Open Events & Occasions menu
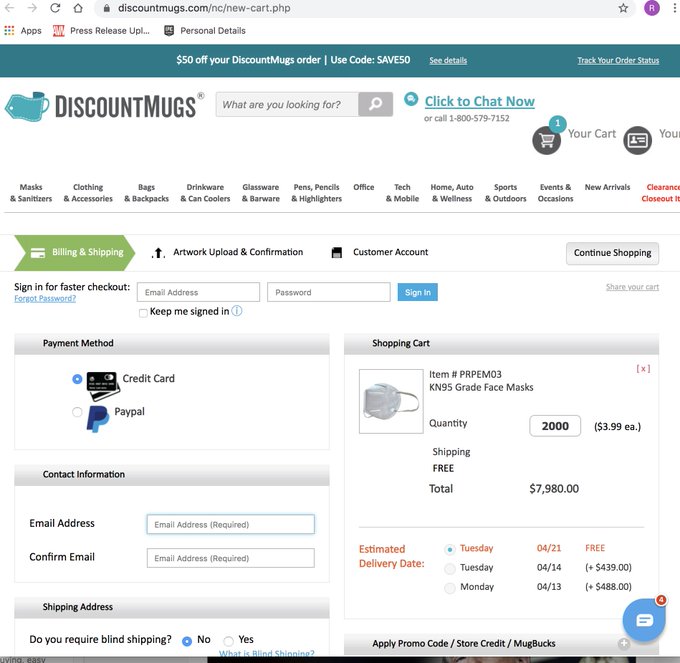Viewport: 680px width, 663px height. pyautogui.click(x=556, y=193)
